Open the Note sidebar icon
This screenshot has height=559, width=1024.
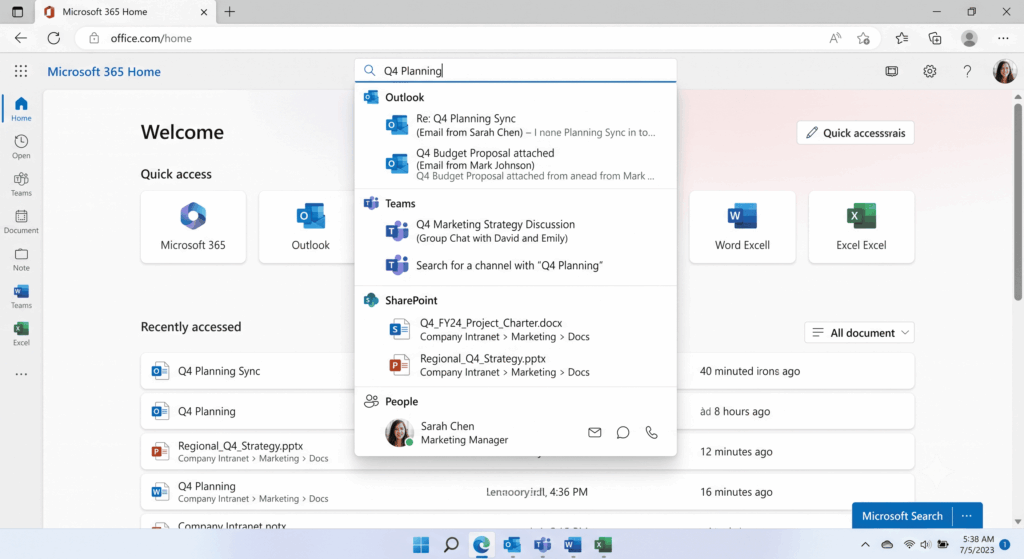(21, 259)
